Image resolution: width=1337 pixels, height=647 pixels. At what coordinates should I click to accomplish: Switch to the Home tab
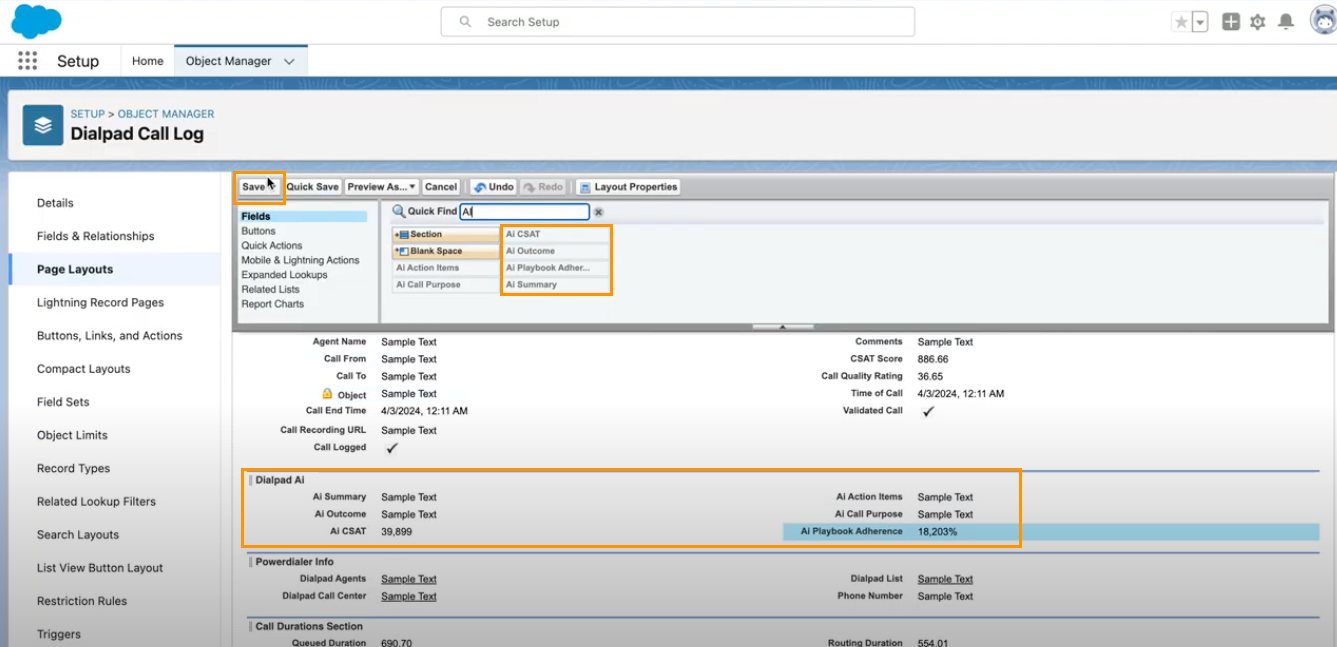click(148, 61)
